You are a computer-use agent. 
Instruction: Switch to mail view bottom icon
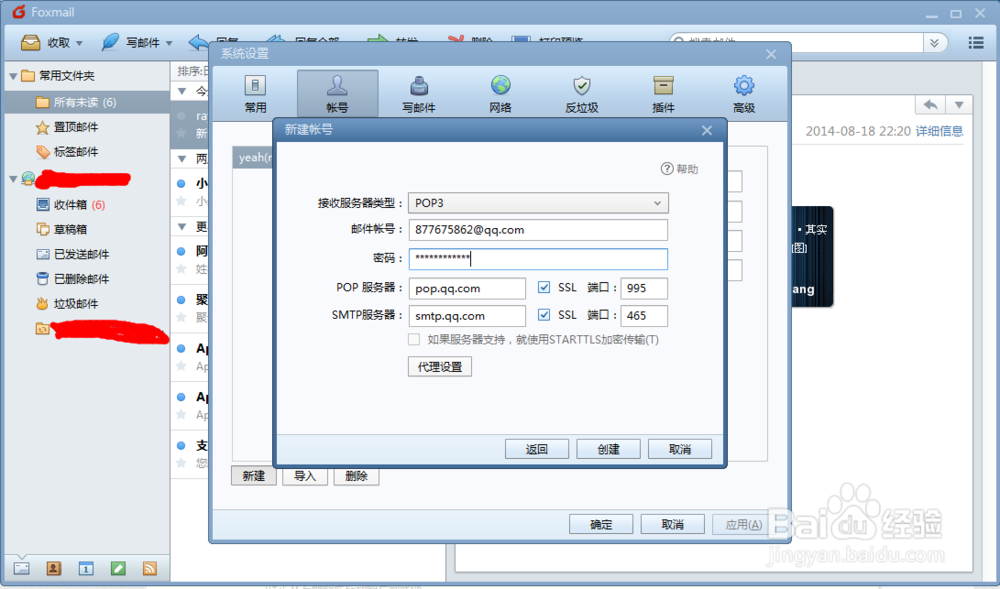pos(22,568)
